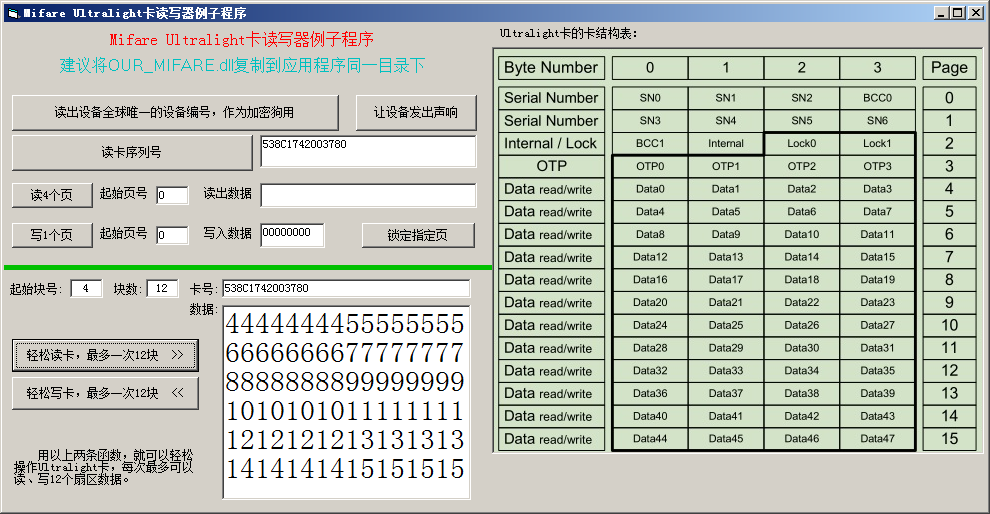Click the OTP0 cell
Viewport: 990px width, 514px height.
pos(650,166)
